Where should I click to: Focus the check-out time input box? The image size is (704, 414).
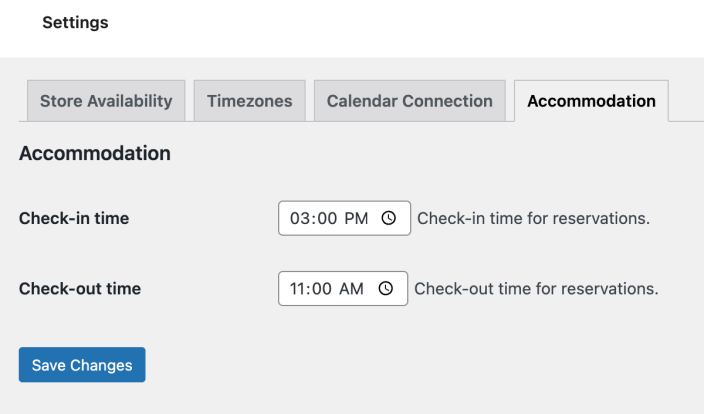tap(343, 288)
